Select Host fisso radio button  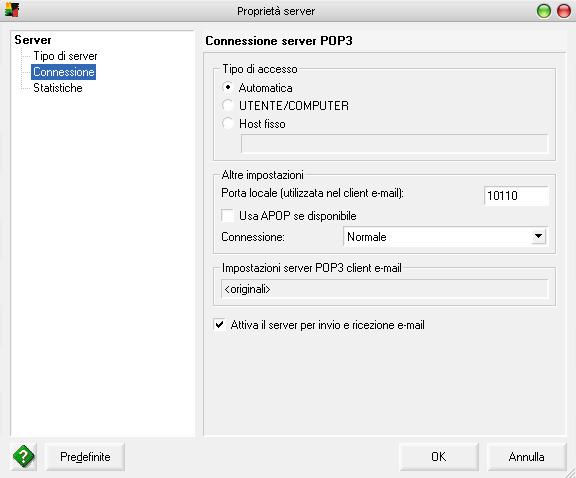[x=228, y=123]
